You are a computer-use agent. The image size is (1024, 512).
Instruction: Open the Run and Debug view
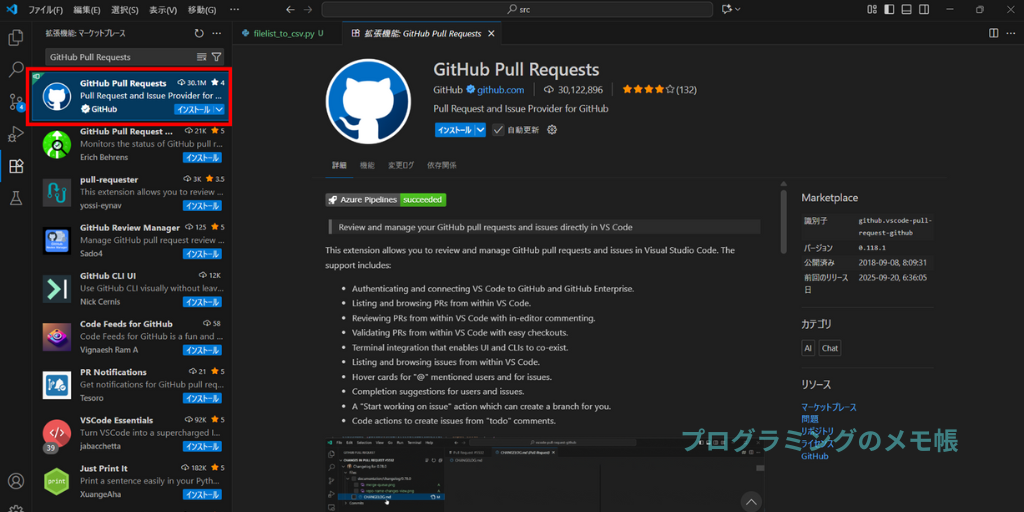[16, 134]
